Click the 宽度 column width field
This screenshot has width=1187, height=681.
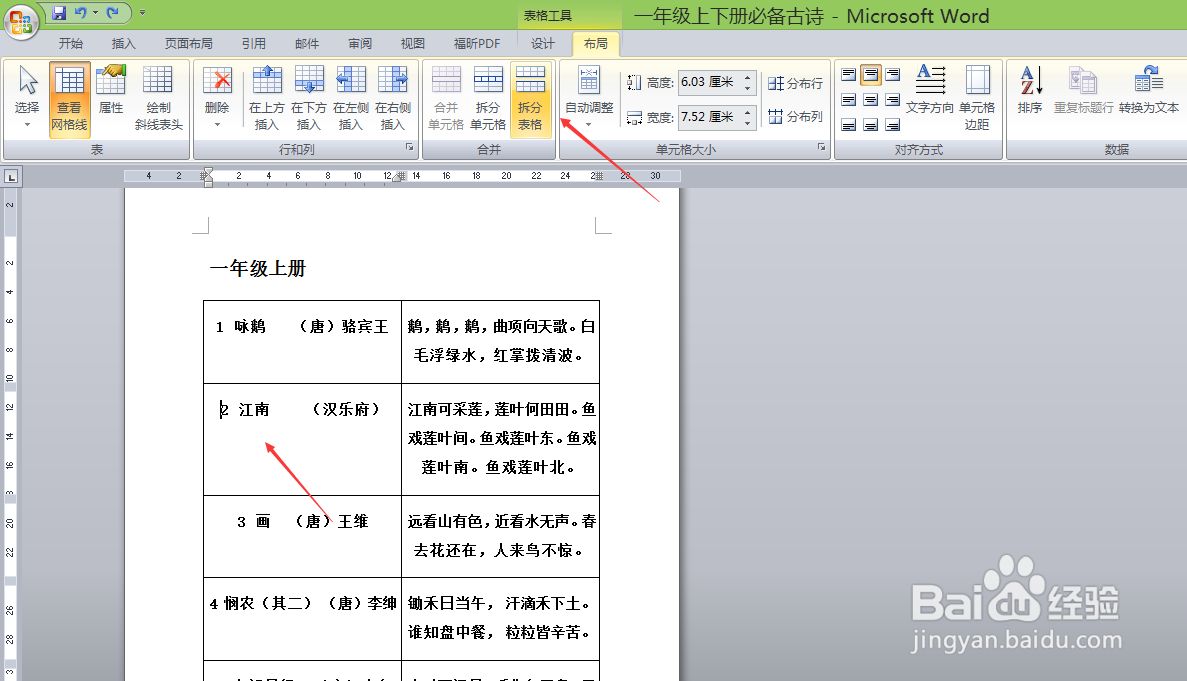click(709, 117)
